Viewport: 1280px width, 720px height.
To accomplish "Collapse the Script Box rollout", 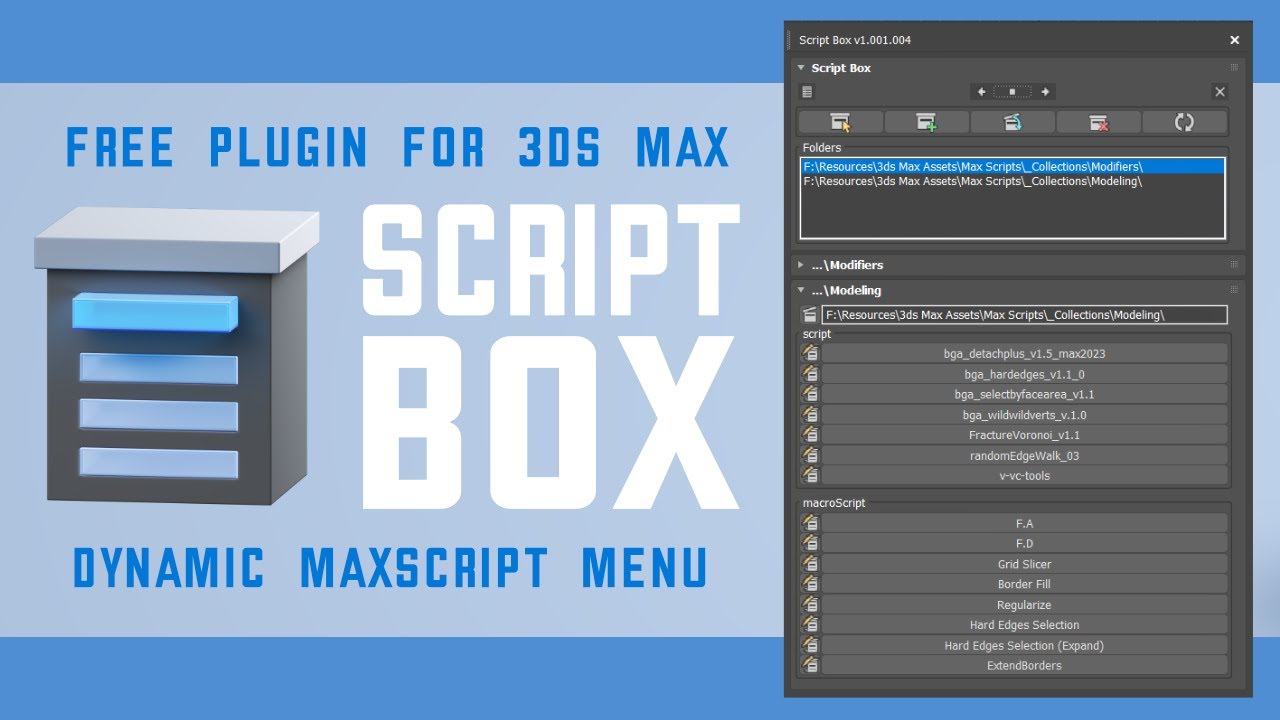I will click(802, 68).
